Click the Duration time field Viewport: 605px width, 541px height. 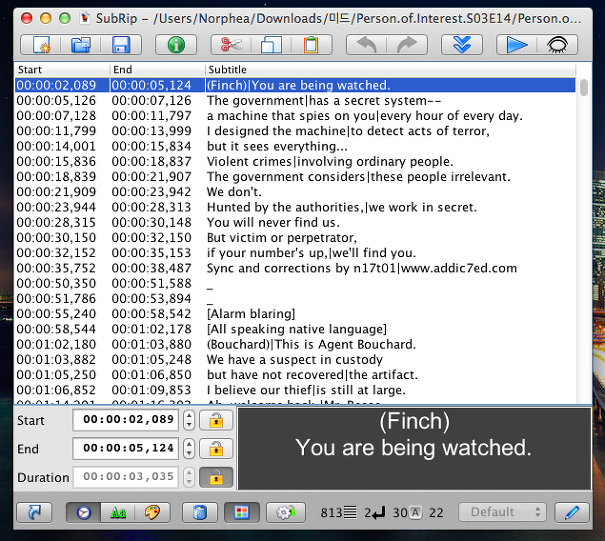point(126,477)
